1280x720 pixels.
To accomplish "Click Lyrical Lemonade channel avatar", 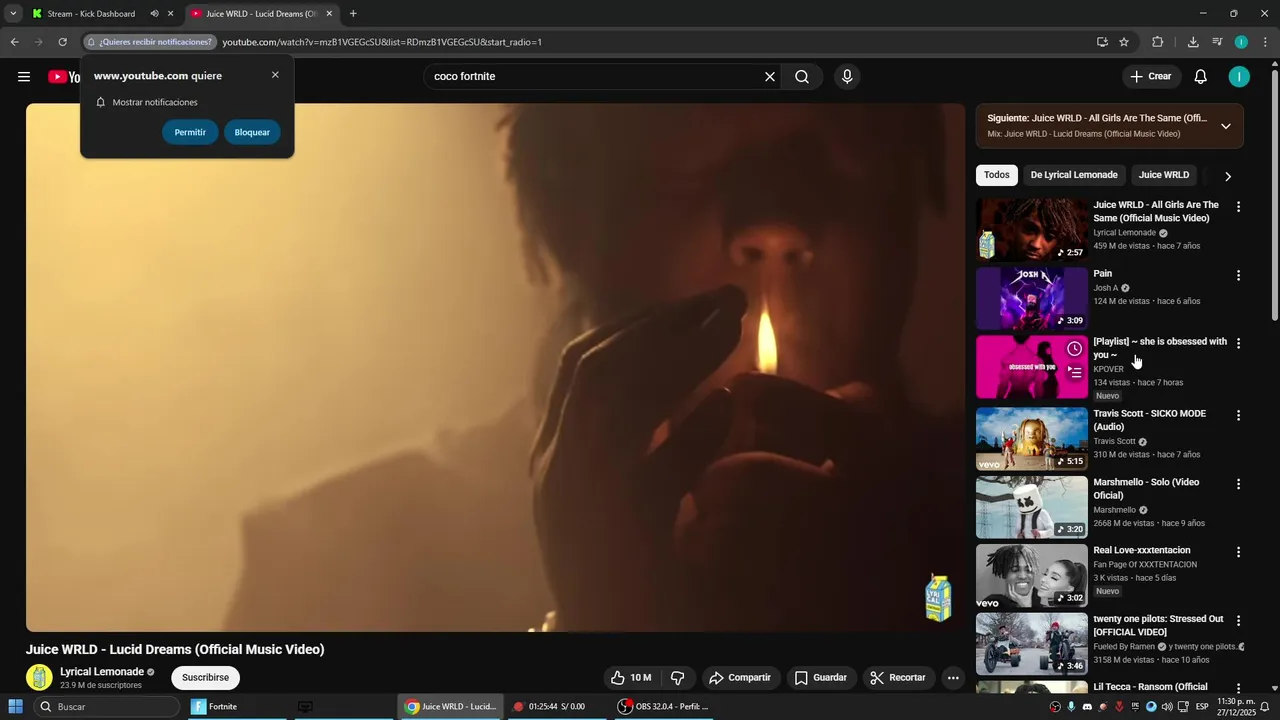I will [x=39, y=677].
